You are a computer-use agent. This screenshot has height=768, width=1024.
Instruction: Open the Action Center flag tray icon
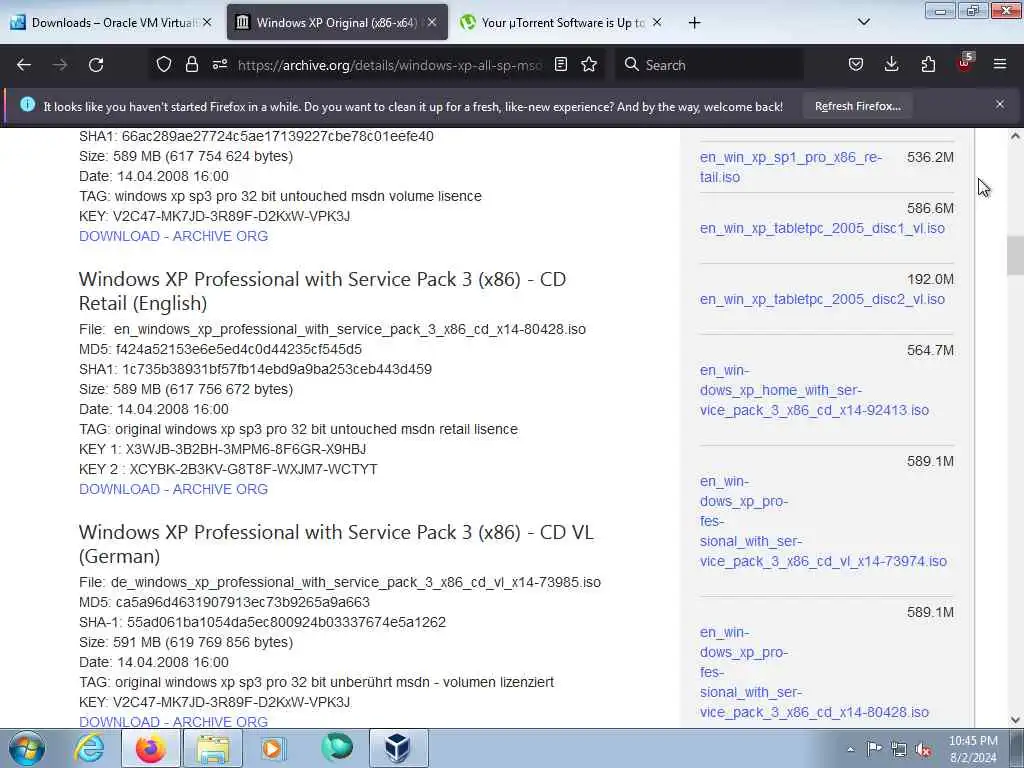[x=874, y=748]
